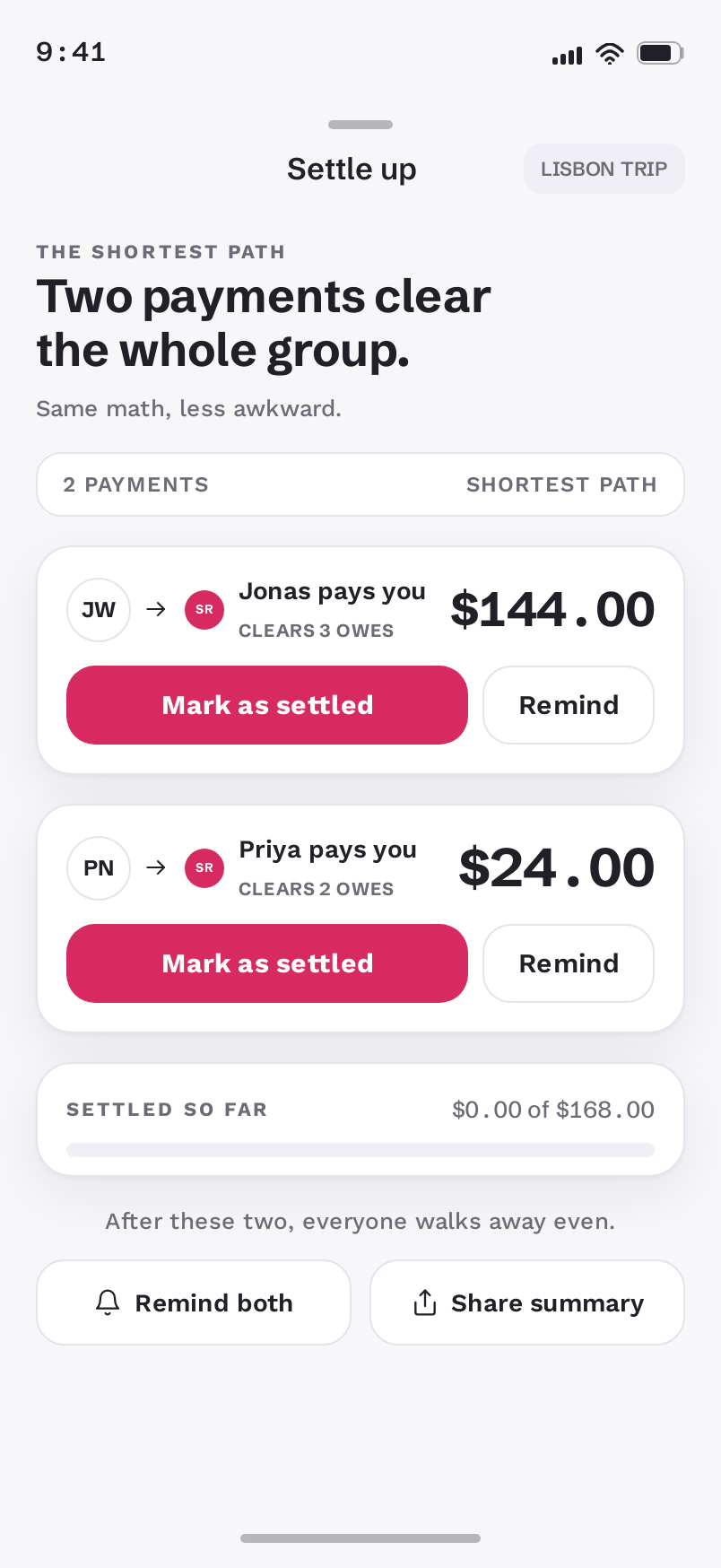Screen dimensions: 721x1568
Task: Mark Priya's $24.00 payment as settled
Action: point(267,963)
